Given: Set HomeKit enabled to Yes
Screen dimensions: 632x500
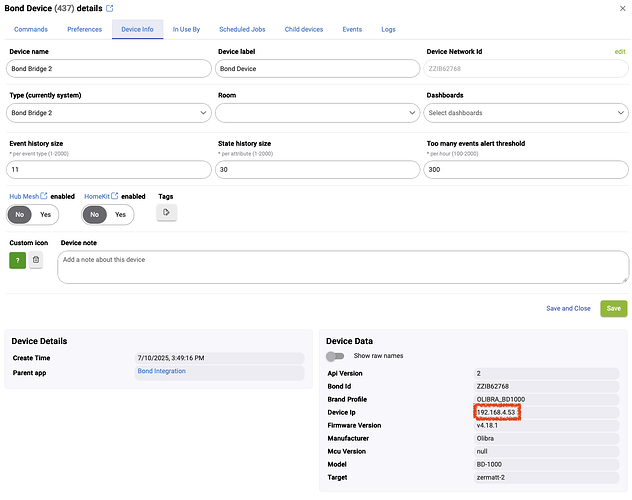Looking at the screenshot, I should [119, 214].
